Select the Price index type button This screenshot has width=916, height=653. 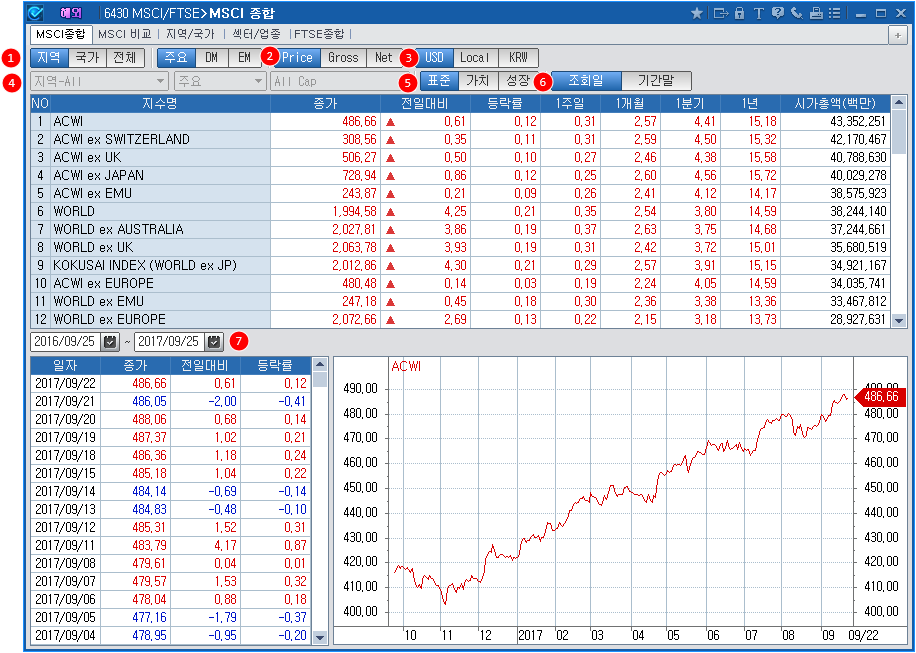297,58
